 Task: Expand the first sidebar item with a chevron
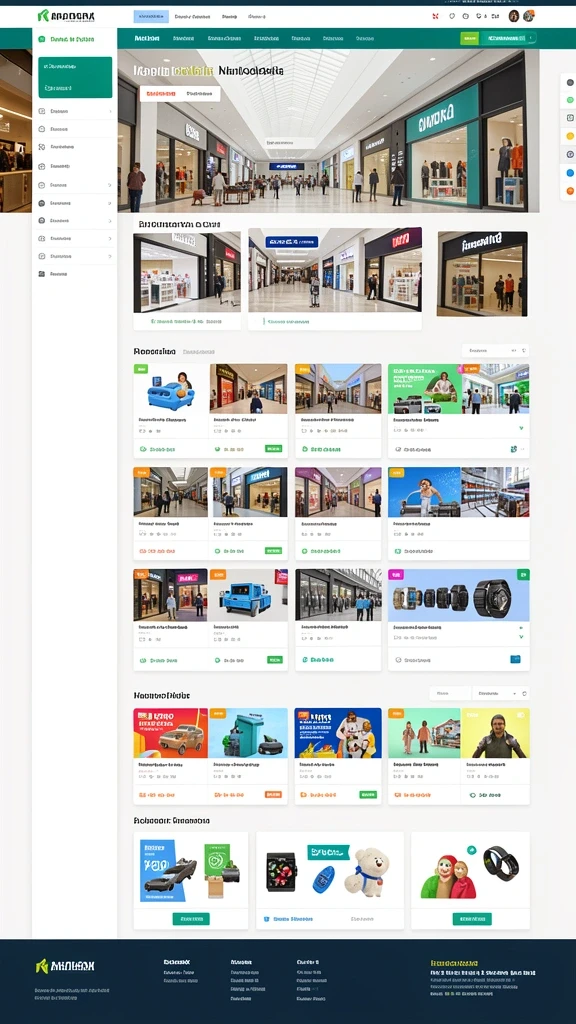point(75,112)
